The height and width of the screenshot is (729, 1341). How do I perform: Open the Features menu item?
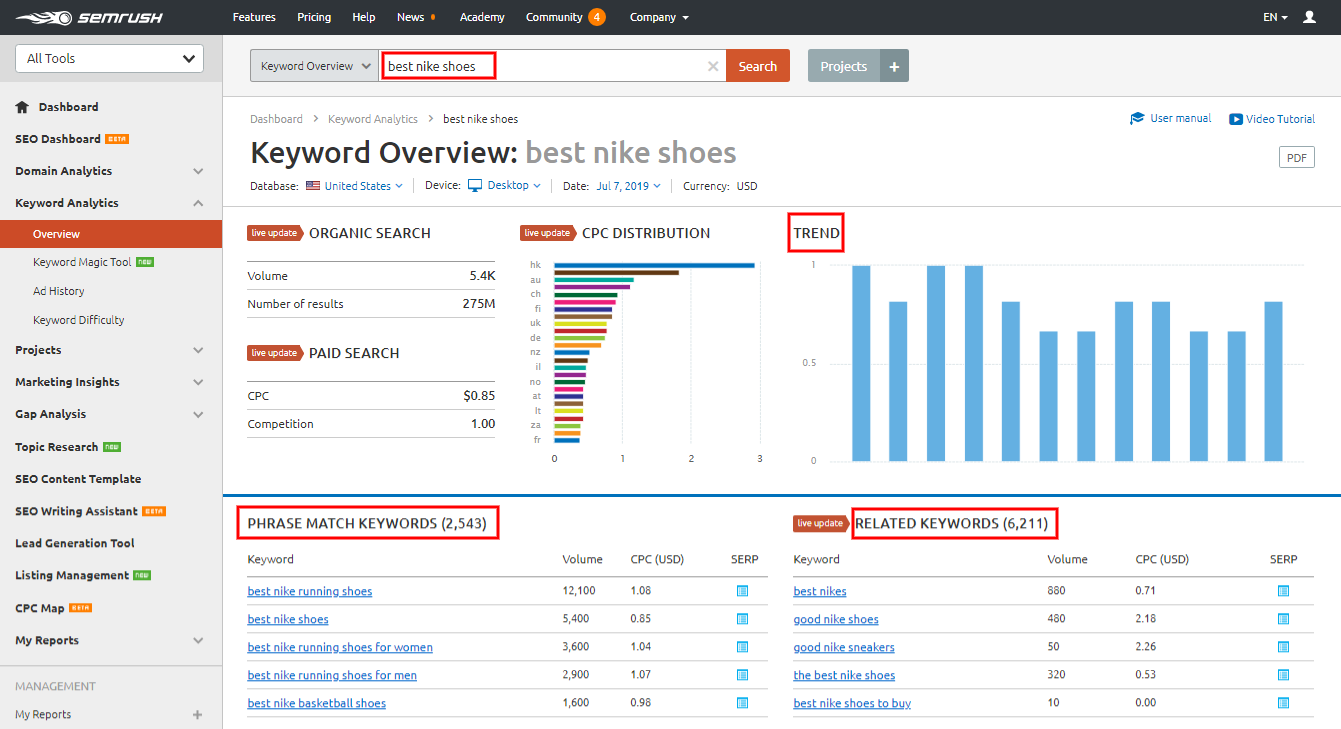pyautogui.click(x=254, y=17)
